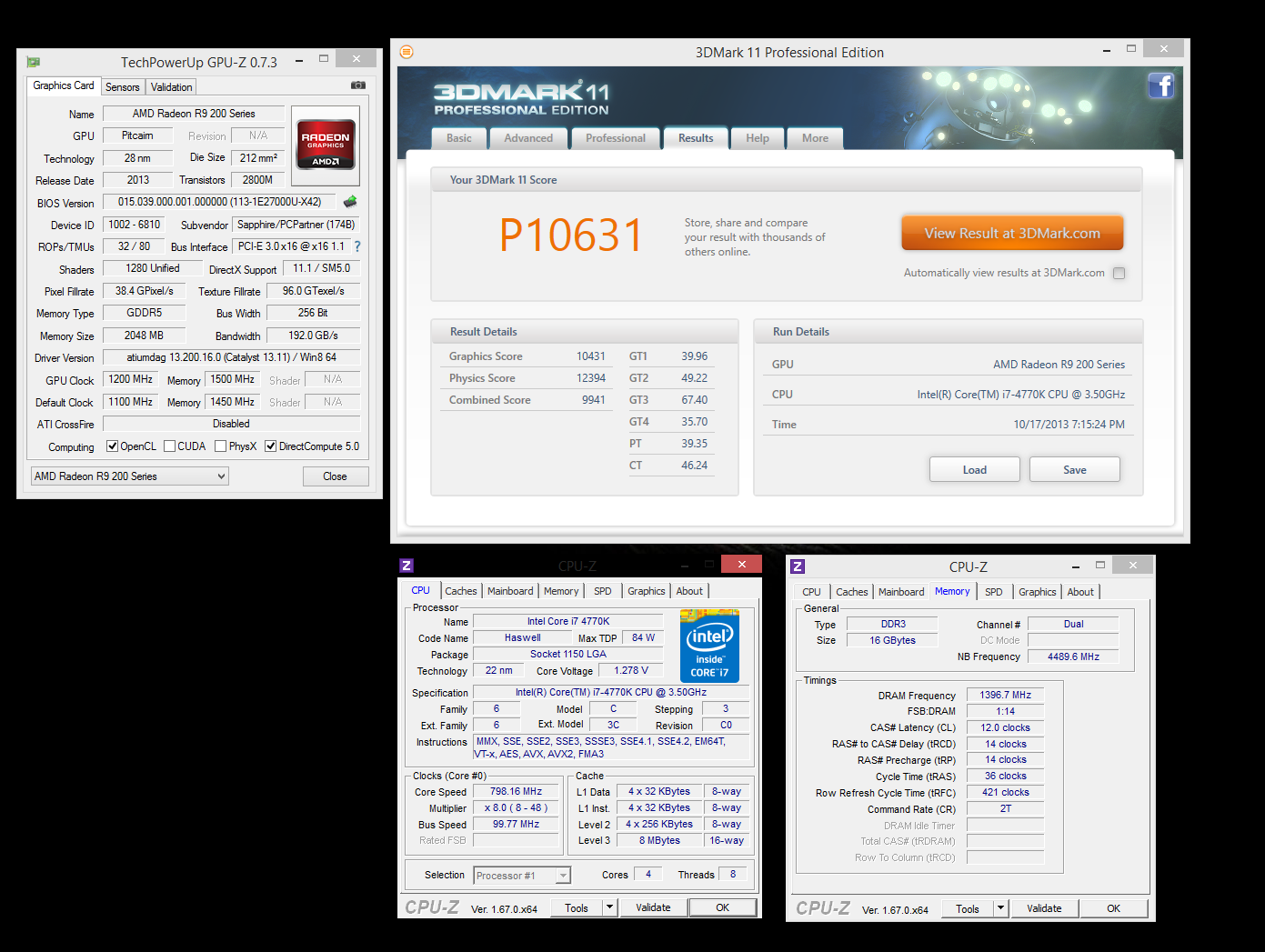The height and width of the screenshot is (952, 1265).
Task: Click the Close button in GPU-Z
Action: click(335, 476)
